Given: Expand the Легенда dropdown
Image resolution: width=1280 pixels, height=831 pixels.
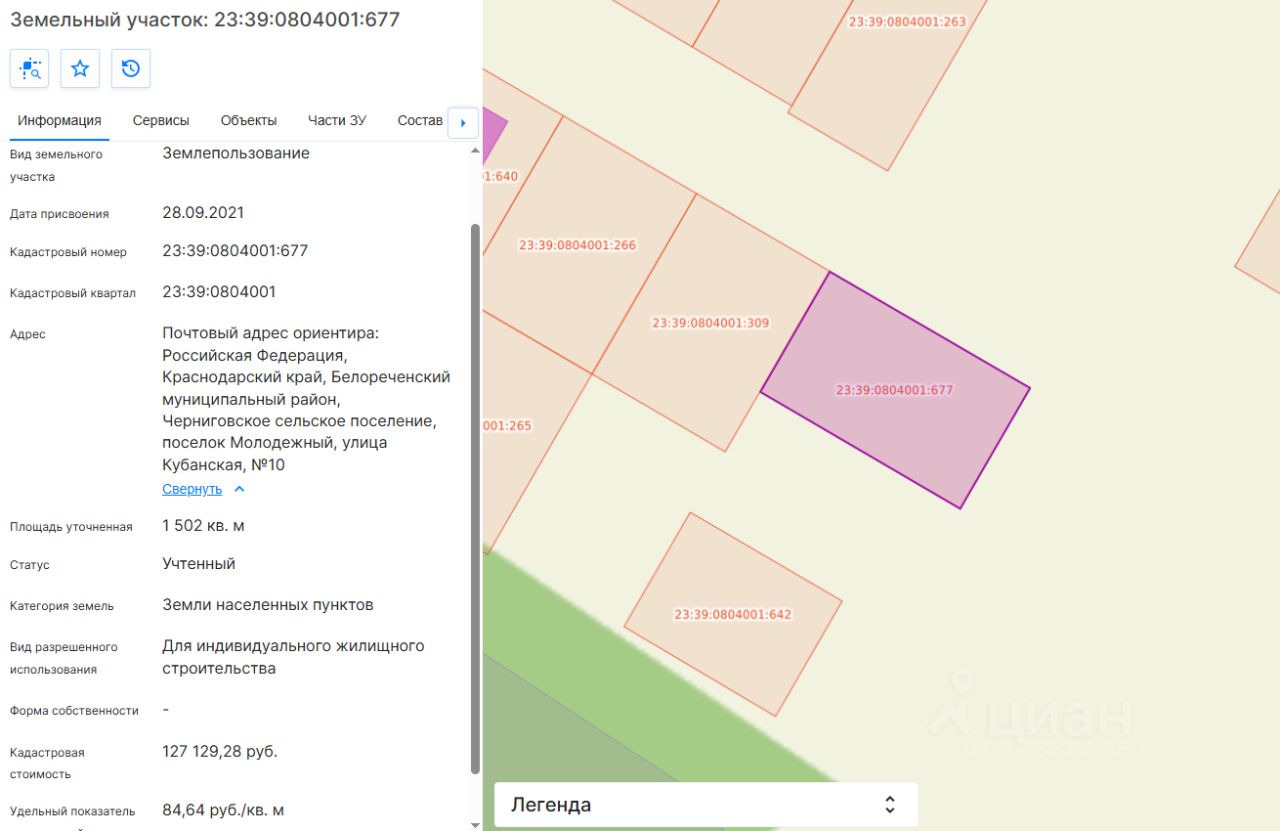Looking at the screenshot, I should [x=705, y=805].
